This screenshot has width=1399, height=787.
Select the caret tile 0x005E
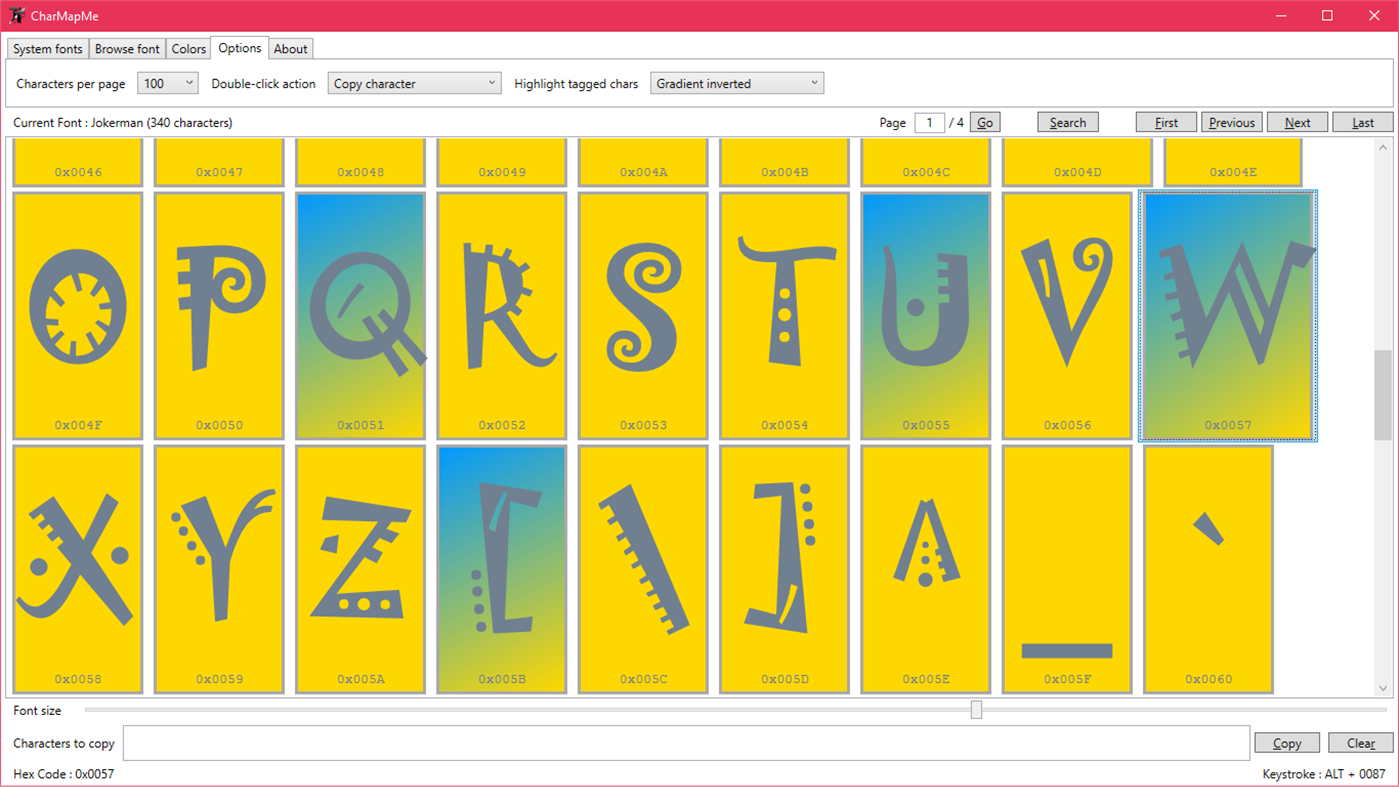pyautogui.click(x=926, y=569)
